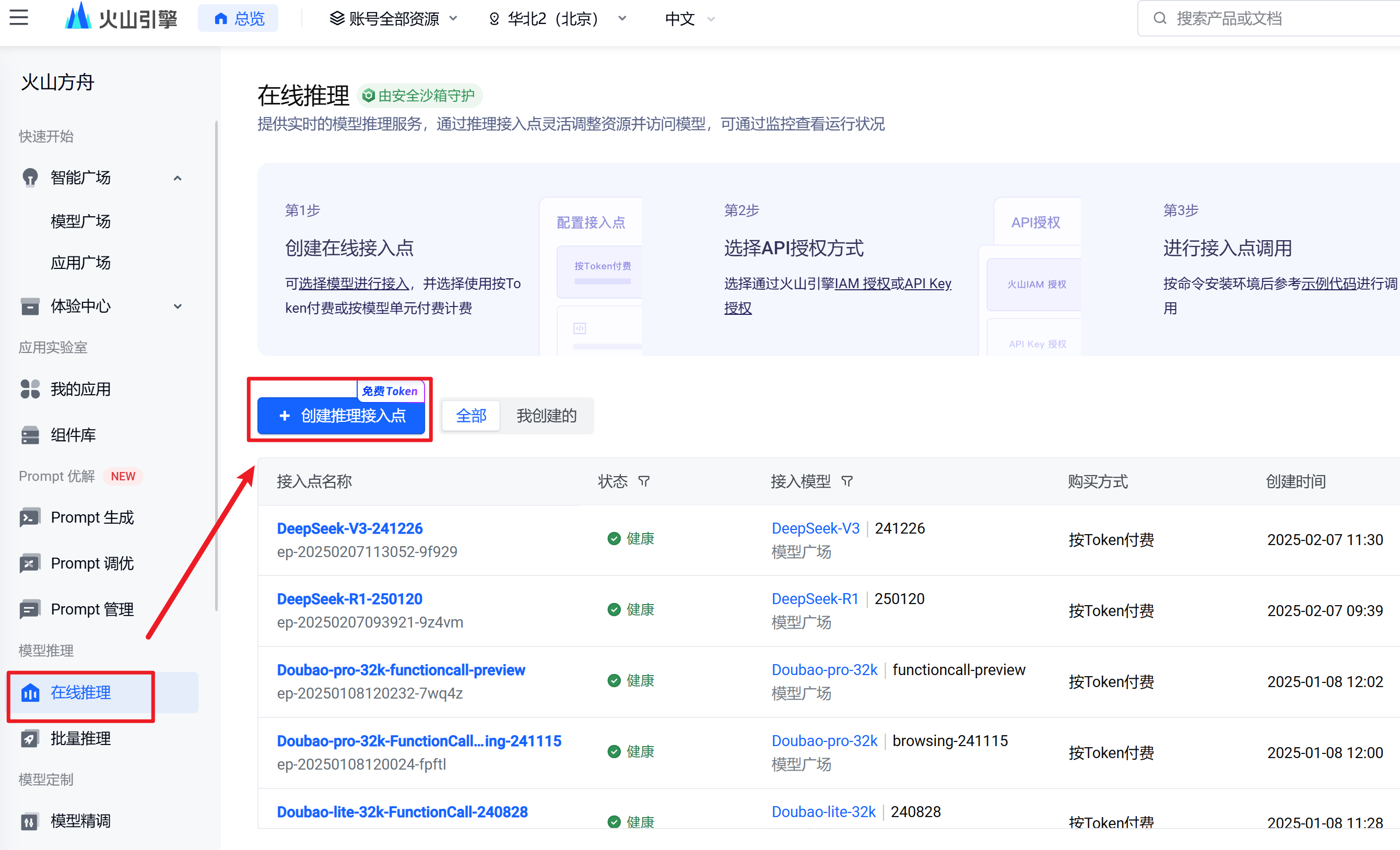This screenshot has height=850, width=1400.
Task: Open the 总览 overview tab
Action: pos(239,19)
